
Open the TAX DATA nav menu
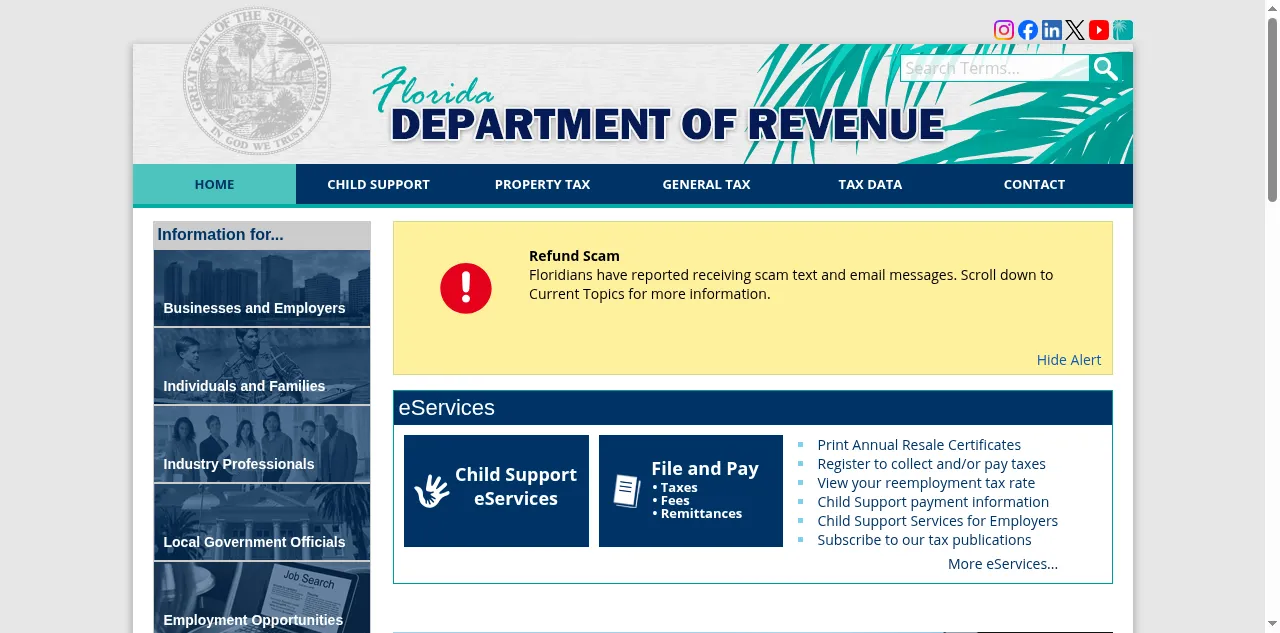coord(870,184)
